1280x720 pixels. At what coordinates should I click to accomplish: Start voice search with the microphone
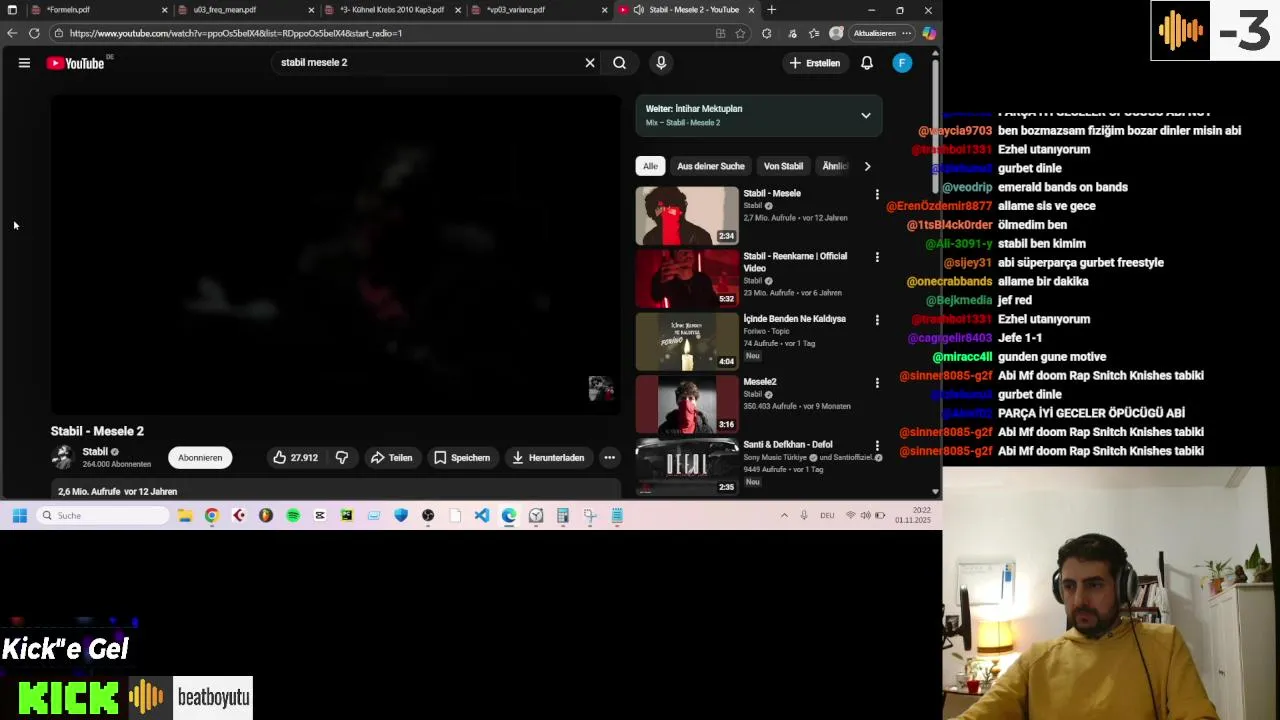point(661,63)
